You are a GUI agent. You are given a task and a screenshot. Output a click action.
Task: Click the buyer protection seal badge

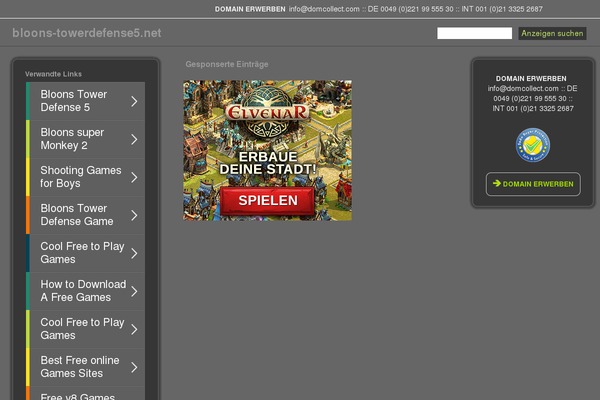[x=533, y=145]
